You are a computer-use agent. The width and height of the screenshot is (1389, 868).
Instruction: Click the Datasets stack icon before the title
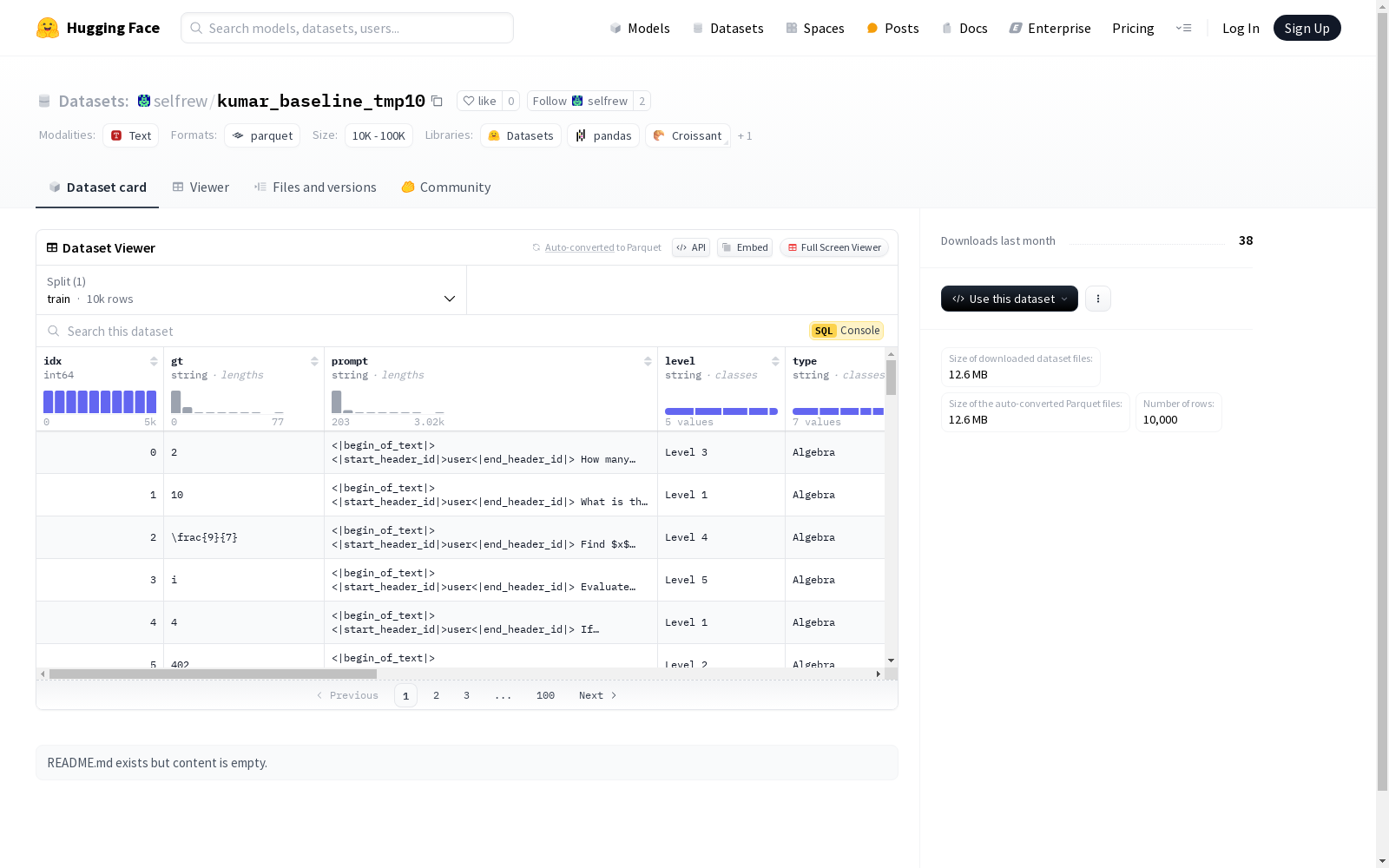click(44, 102)
